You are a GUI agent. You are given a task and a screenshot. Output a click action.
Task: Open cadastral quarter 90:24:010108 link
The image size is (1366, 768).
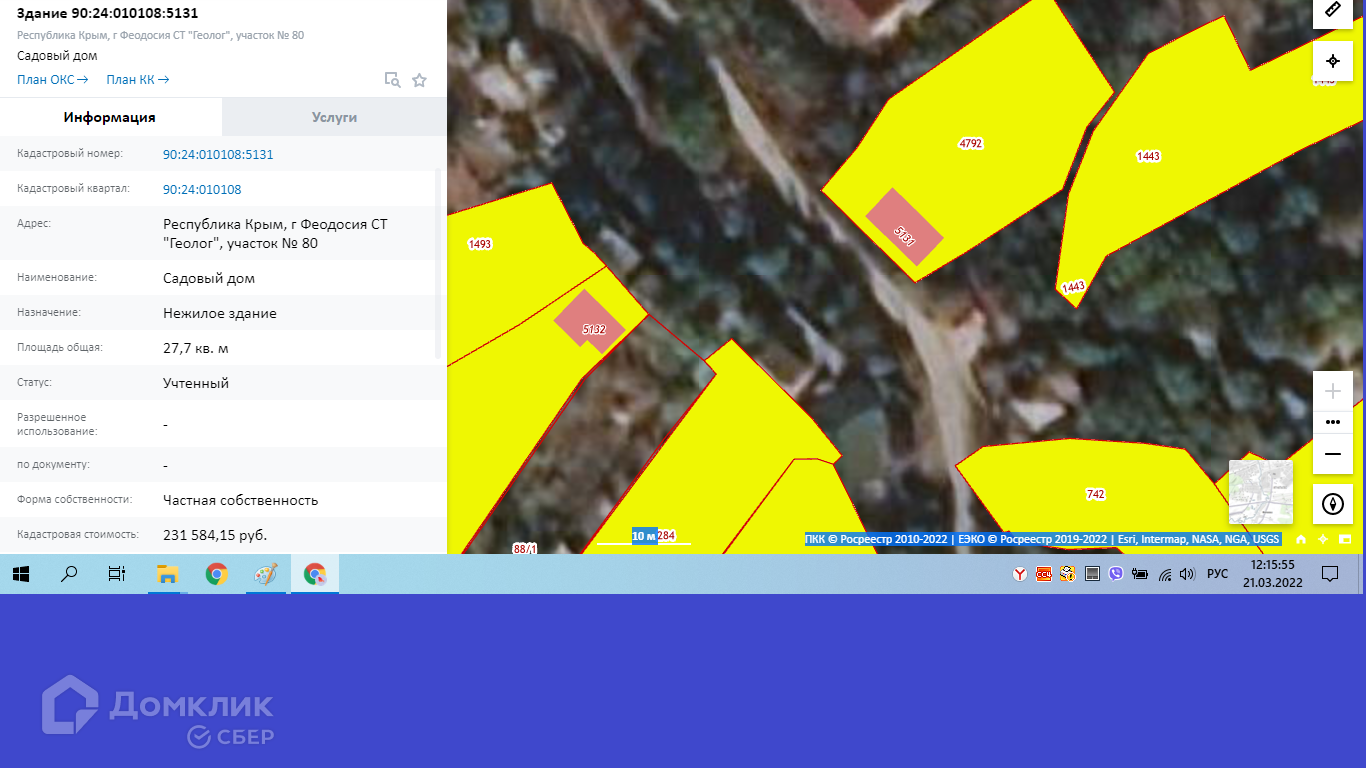click(202, 189)
